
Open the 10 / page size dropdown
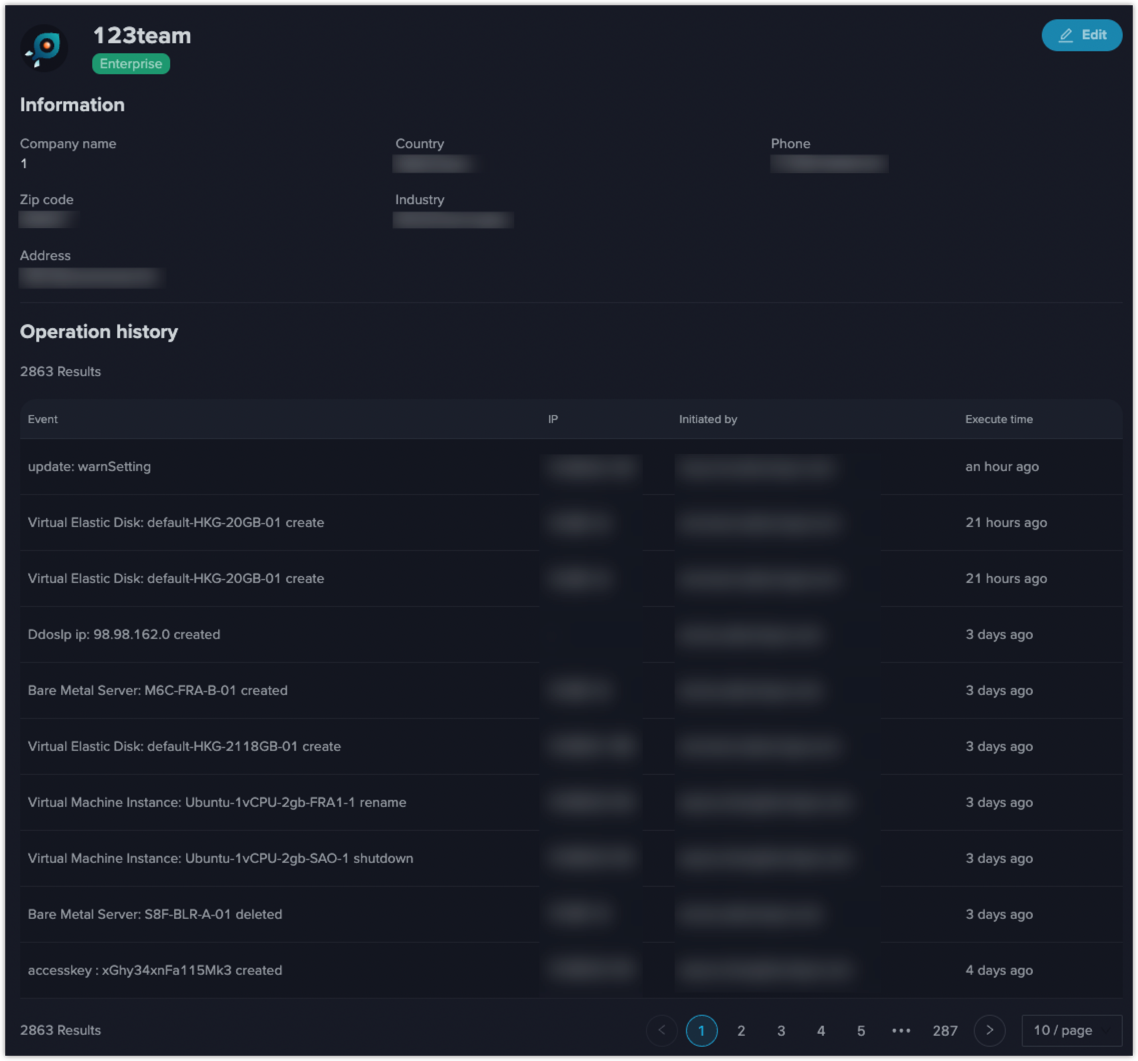click(x=1071, y=1030)
